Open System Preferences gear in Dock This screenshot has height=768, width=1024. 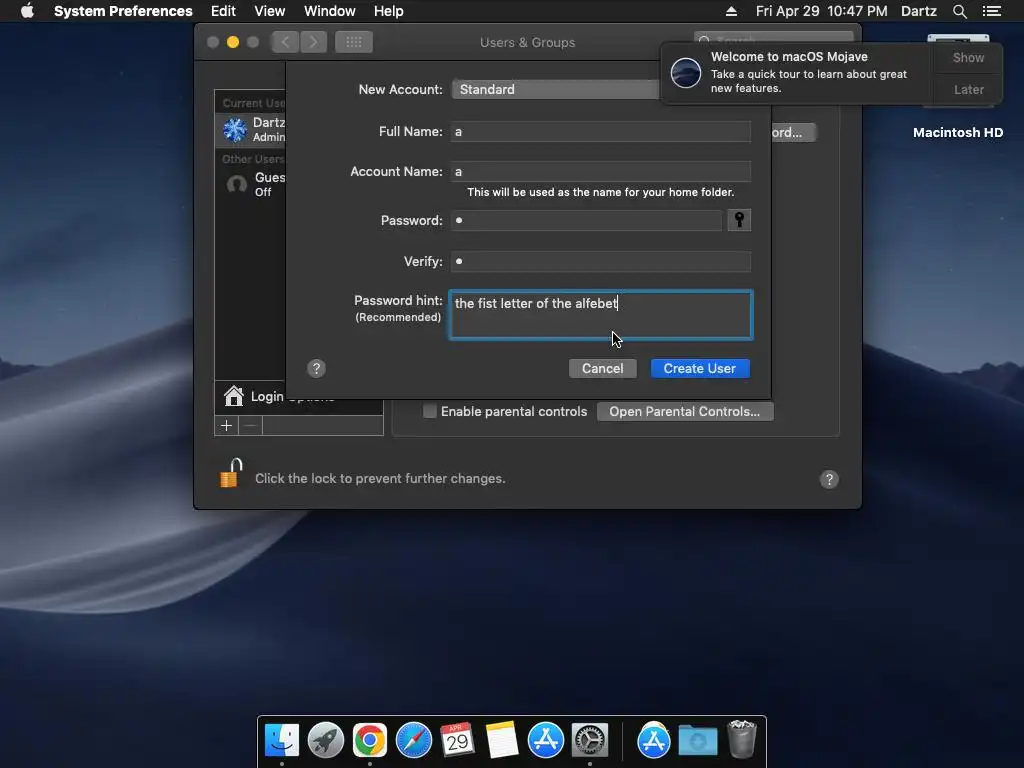pos(590,741)
